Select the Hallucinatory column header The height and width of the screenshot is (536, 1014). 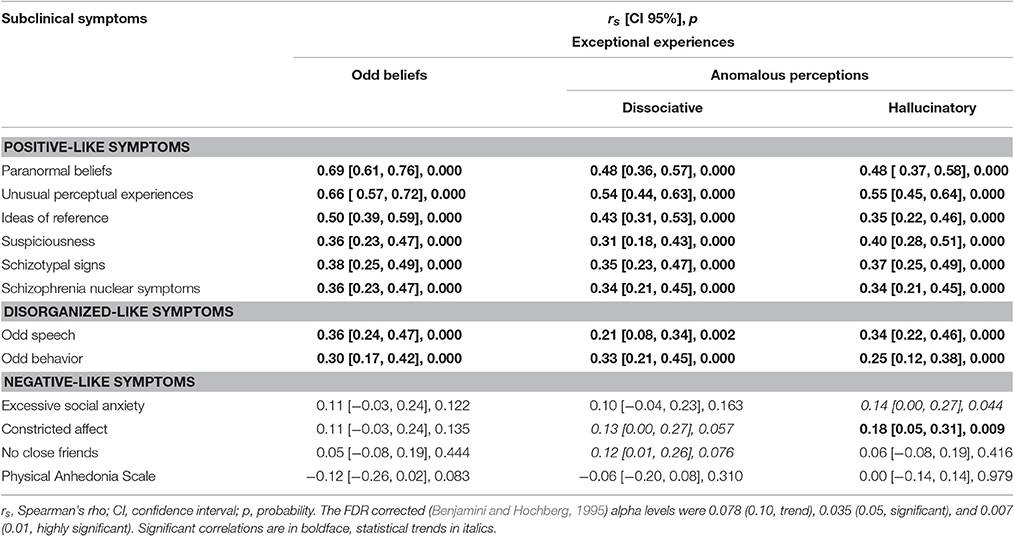932,107
